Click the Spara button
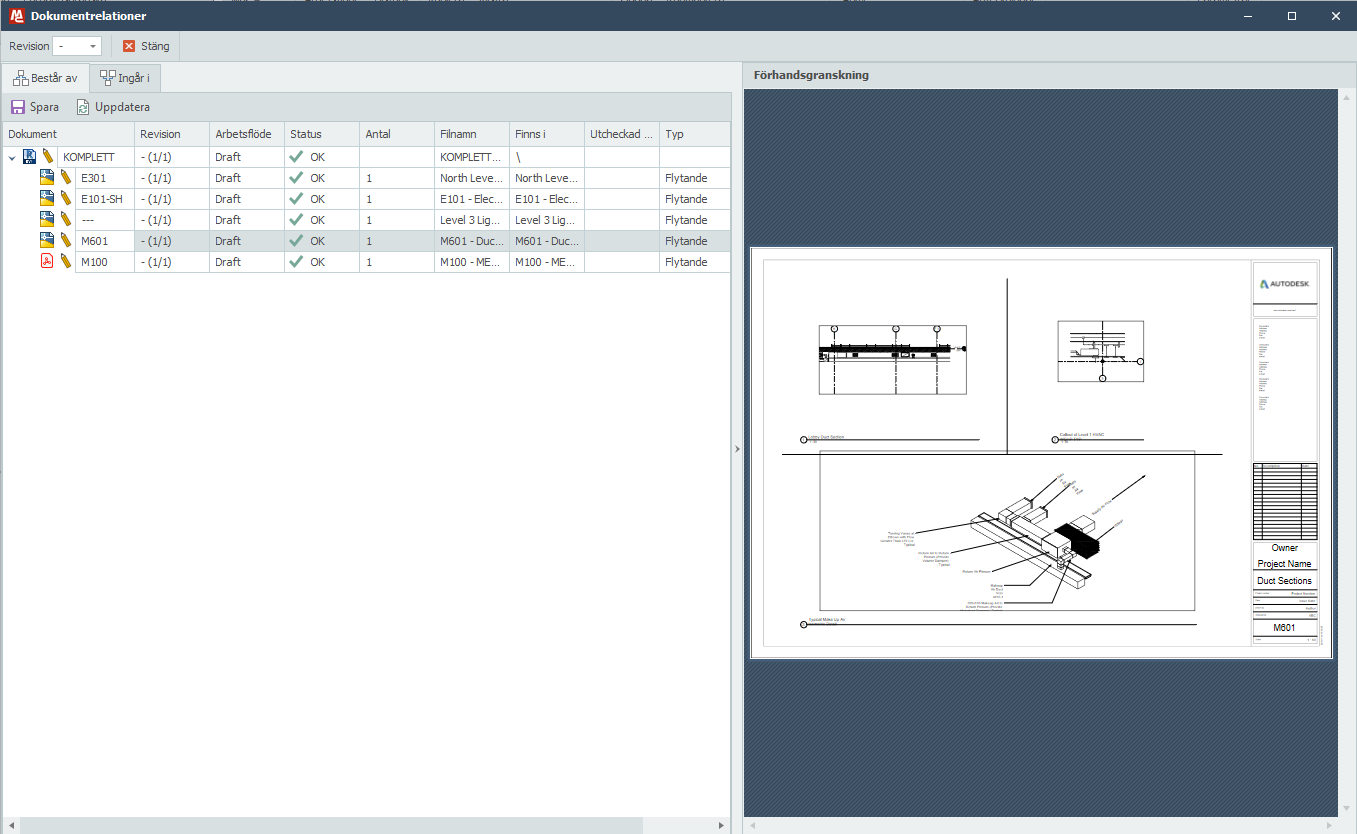Screen dimensions: 1357x834 (x=35, y=107)
